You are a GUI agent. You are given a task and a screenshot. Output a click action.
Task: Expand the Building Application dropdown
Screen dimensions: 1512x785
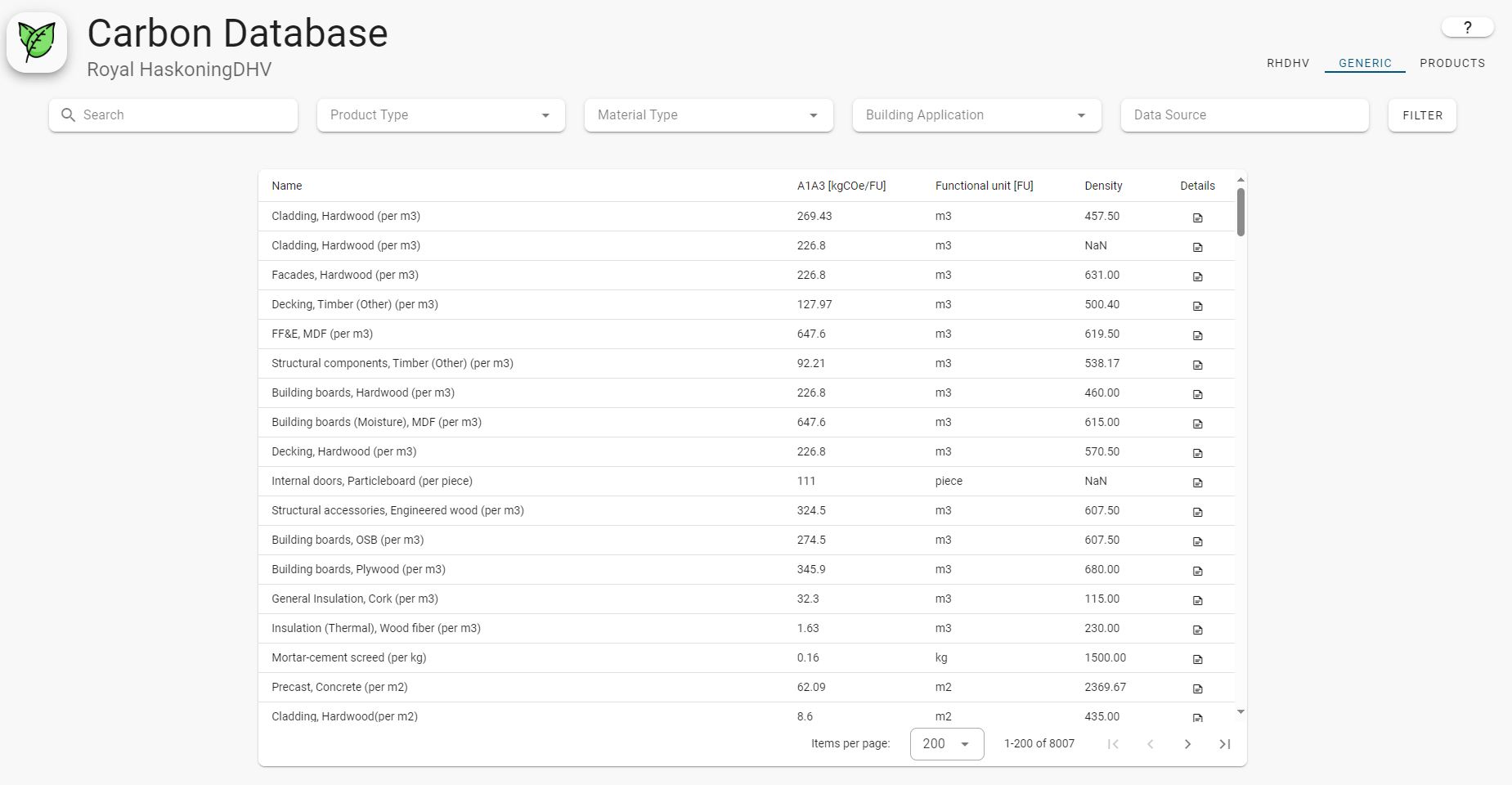[976, 115]
